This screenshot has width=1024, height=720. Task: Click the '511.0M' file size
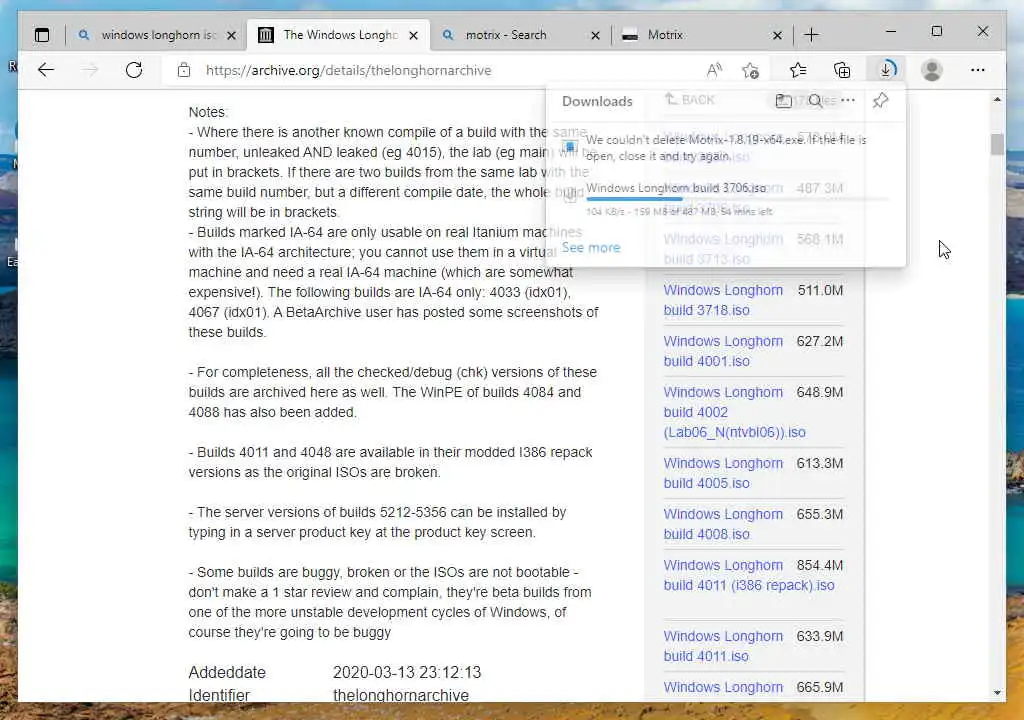point(820,290)
